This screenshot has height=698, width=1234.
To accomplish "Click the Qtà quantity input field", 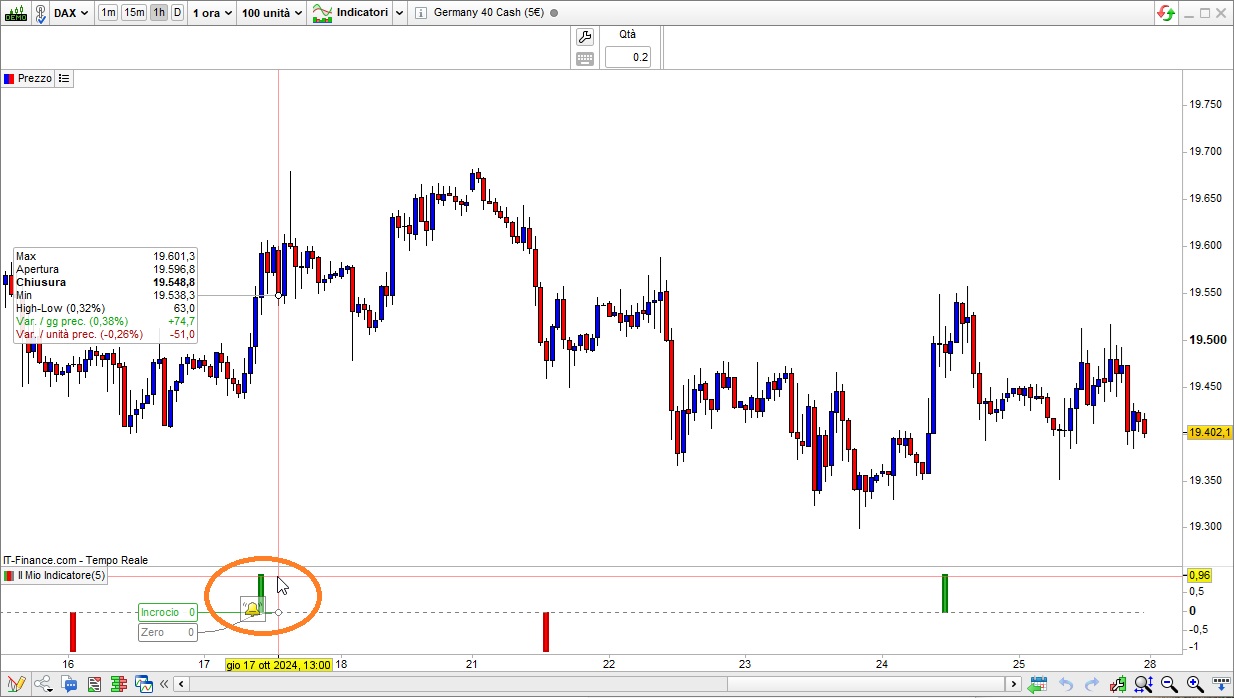I will [x=627, y=57].
